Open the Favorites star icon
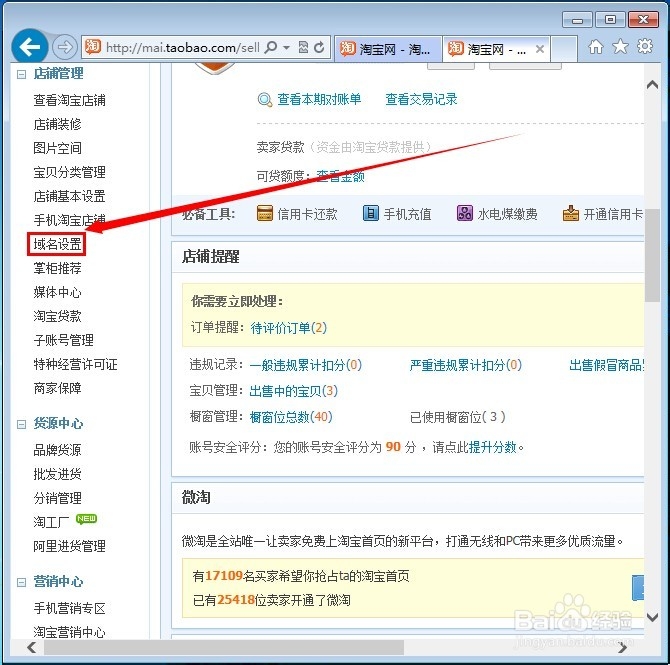The width and height of the screenshot is (670, 665). (x=620, y=47)
